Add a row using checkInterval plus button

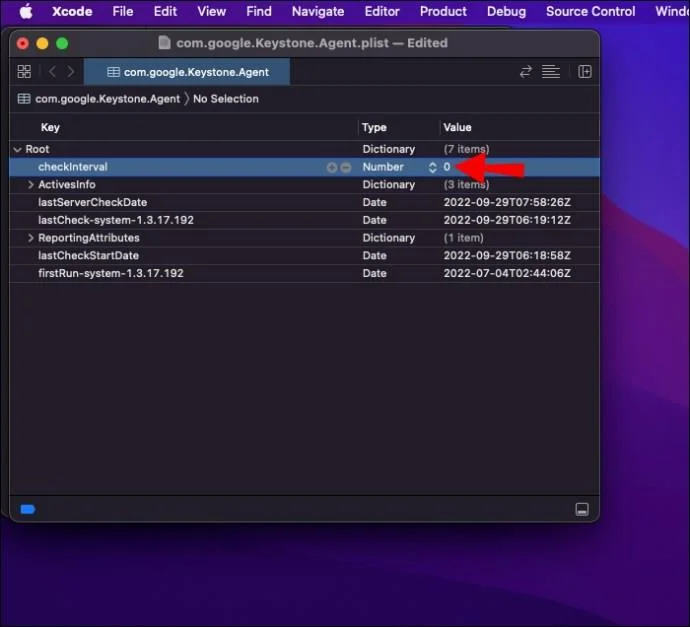pos(332,167)
